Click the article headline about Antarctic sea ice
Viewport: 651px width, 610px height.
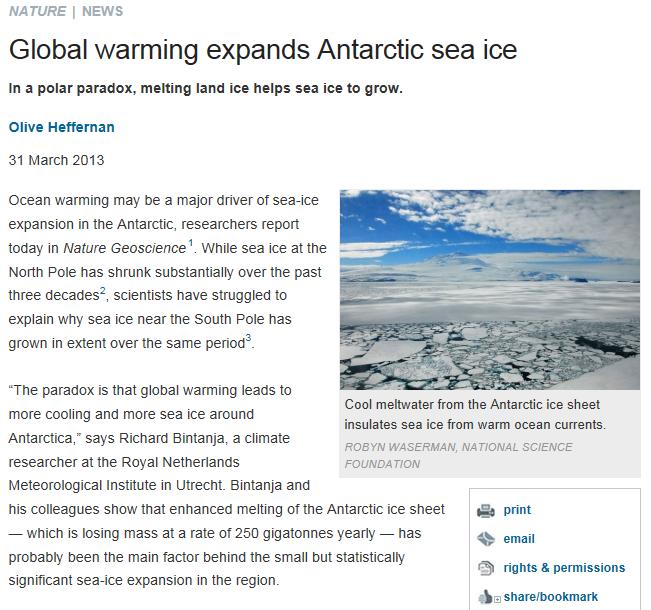coord(264,51)
